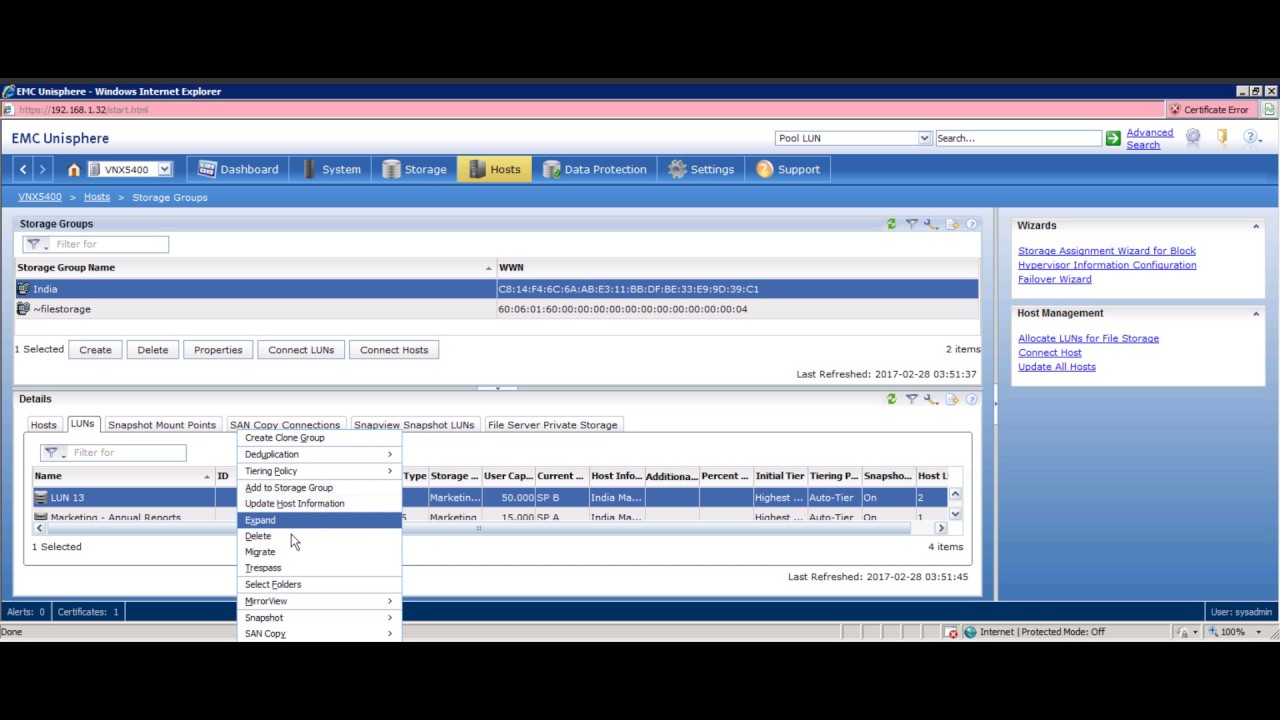This screenshot has width=1280, height=720.
Task: Select Expand in the context menu
Action: click(318, 520)
